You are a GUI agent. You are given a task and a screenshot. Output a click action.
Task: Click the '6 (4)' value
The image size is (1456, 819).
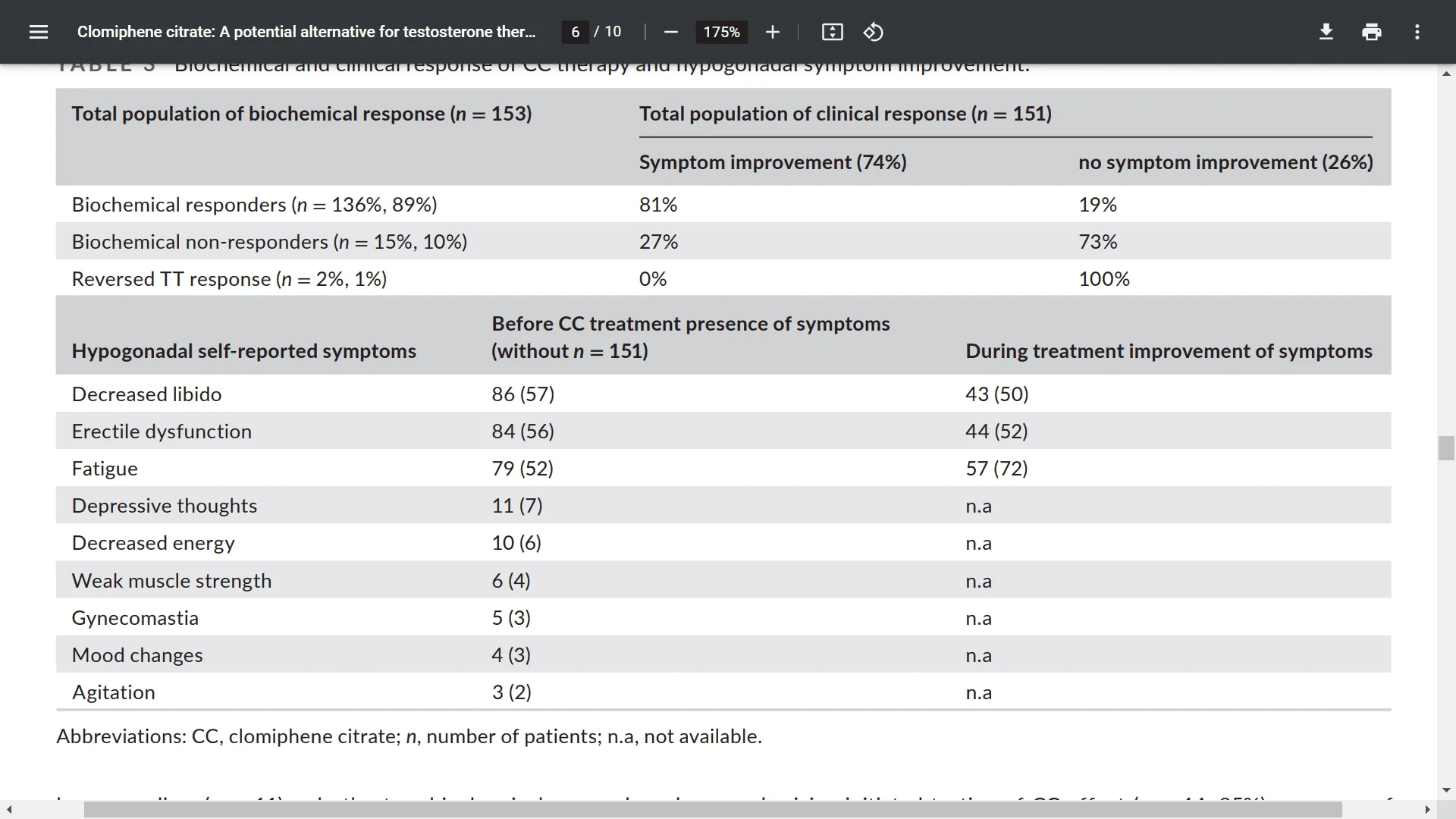coord(511,581)
